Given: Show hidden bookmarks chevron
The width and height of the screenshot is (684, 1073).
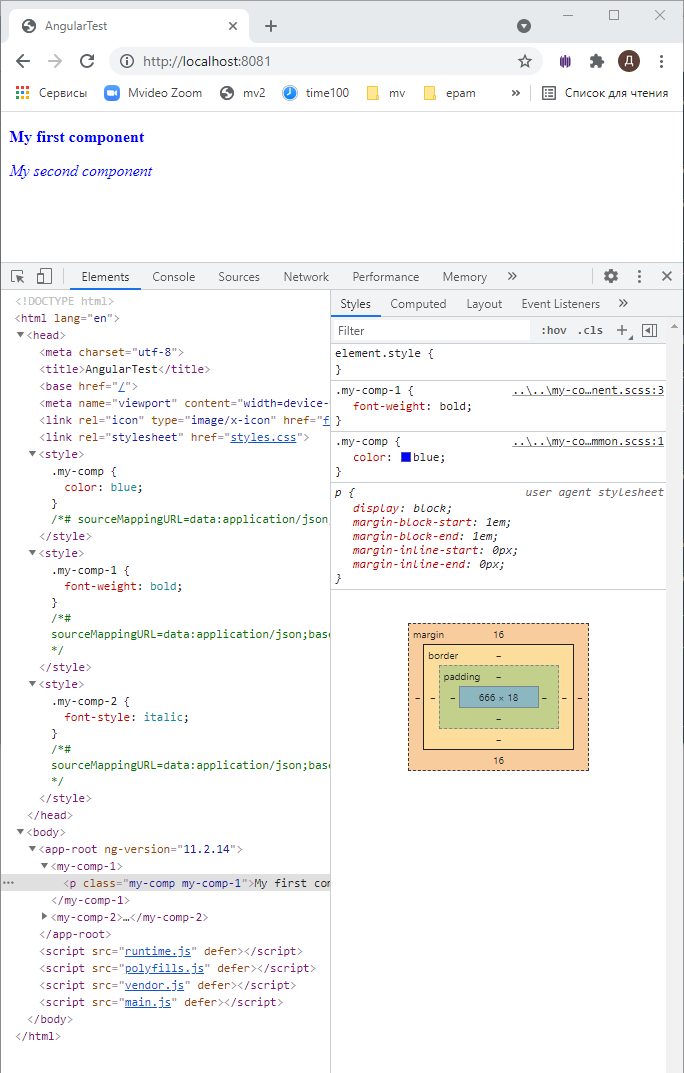Looking at the screenshot, I should coord(516,93).
